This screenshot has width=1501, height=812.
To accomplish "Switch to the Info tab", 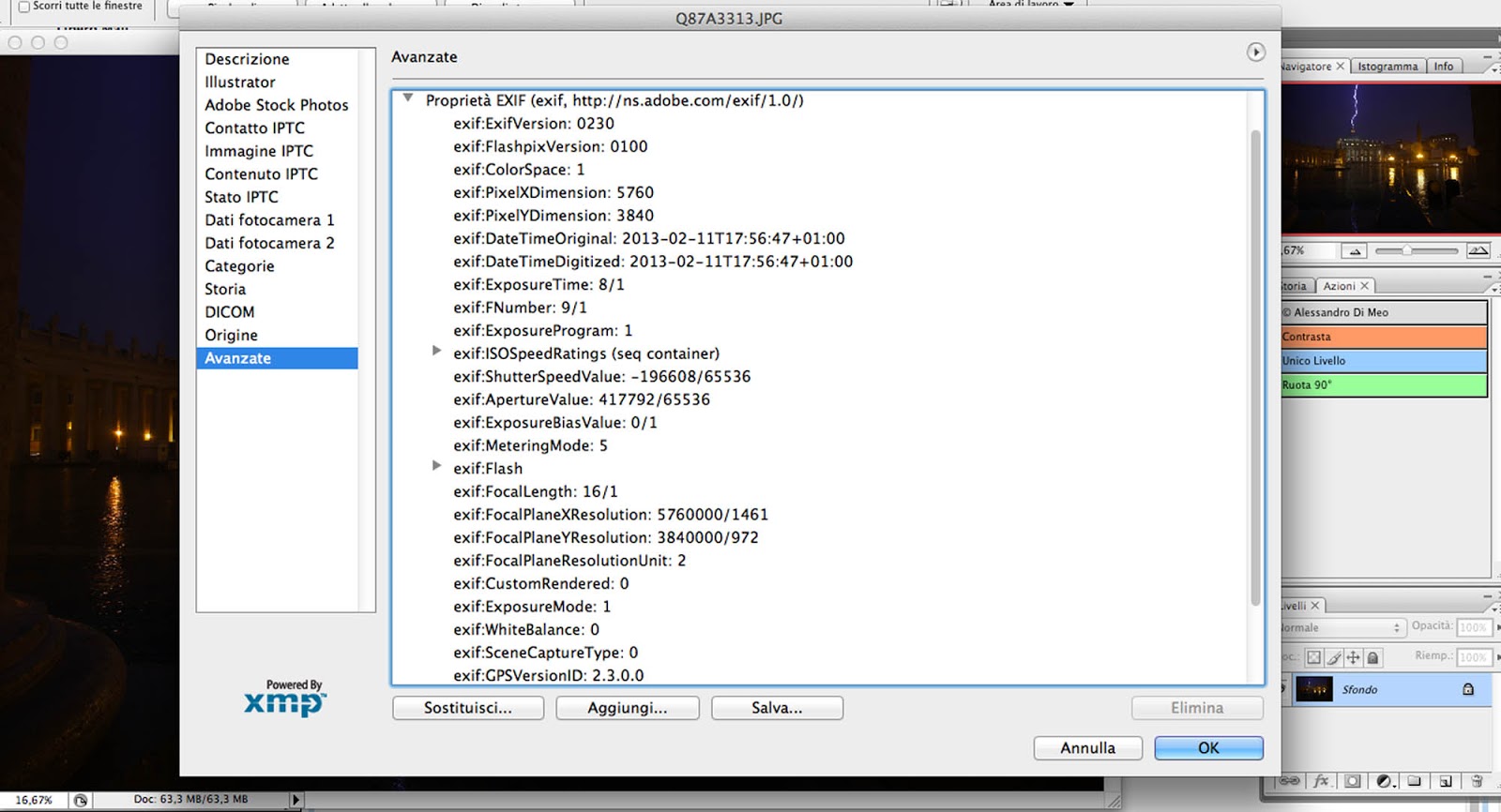I will tap(1443, 67).
